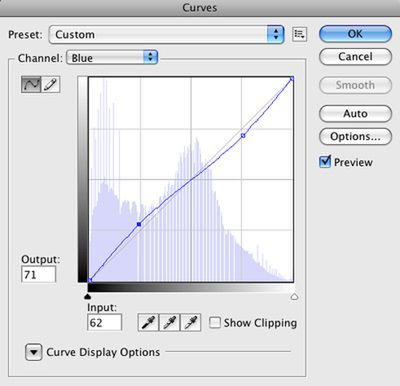Image resolution: width=400 pixels, height=386 pixels.
Task: Open the preset options menu icon
Action: pos(299,34)
